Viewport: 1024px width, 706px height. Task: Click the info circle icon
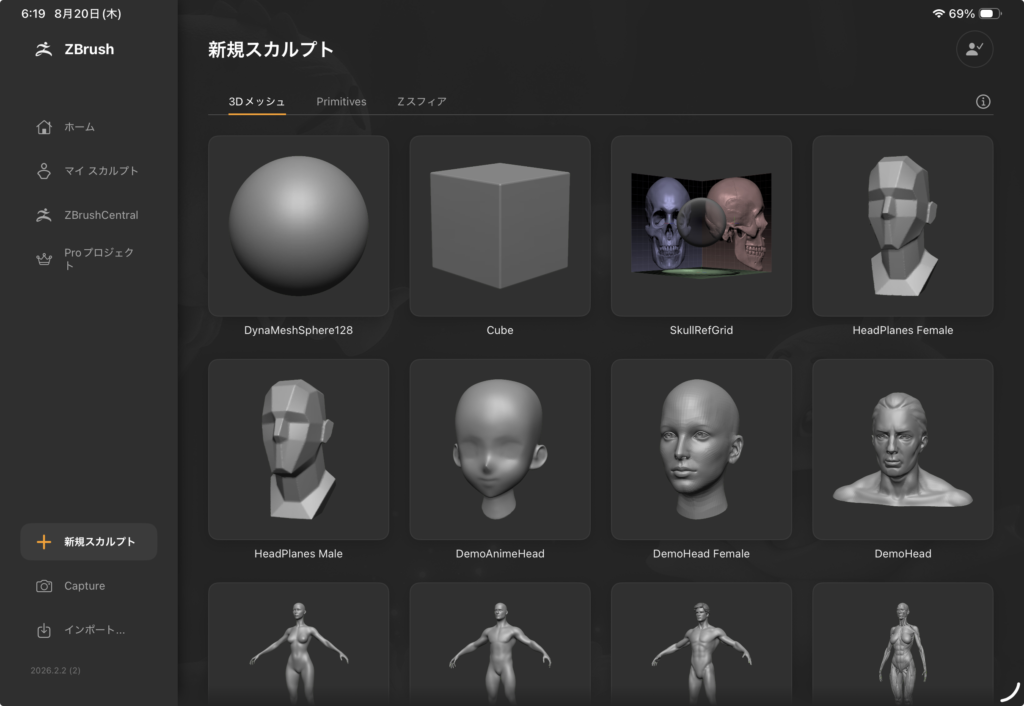coord(983,102)
